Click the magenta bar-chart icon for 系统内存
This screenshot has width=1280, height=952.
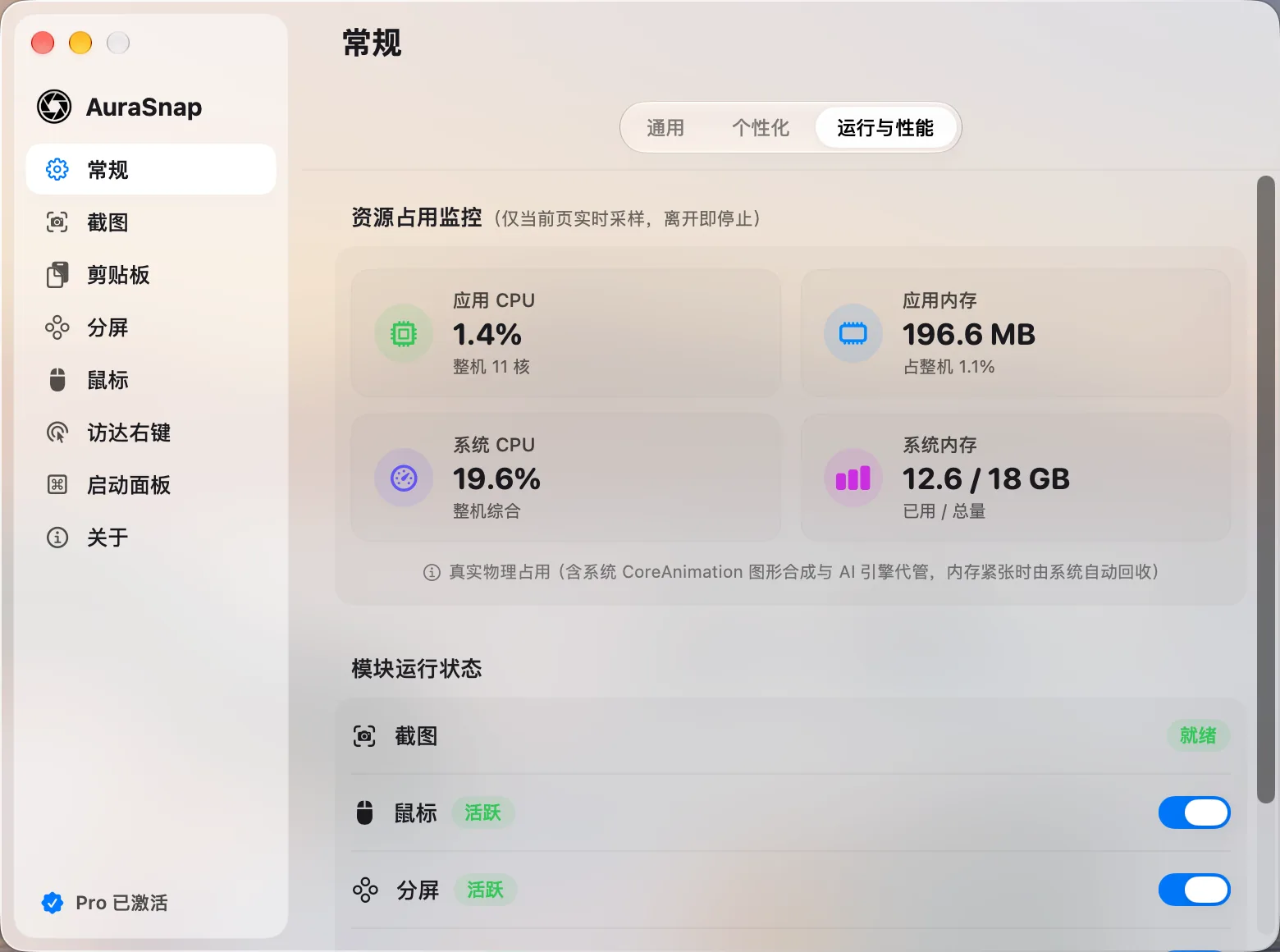point(853,478)
